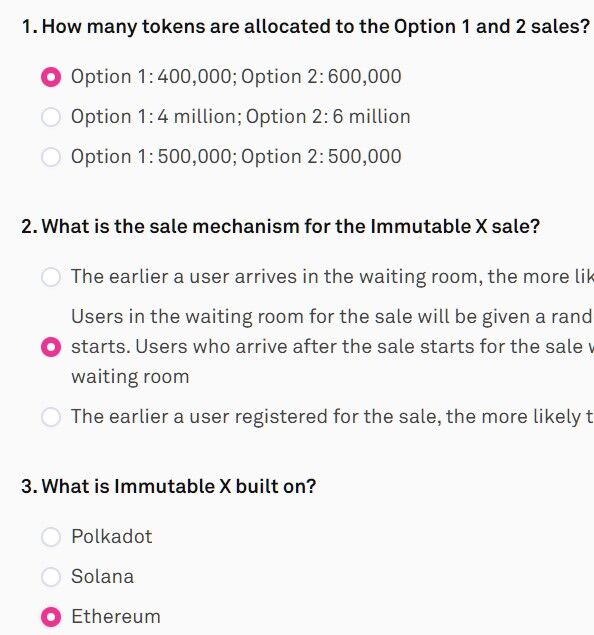This screenshot has height=635, width=594.
Task: Select radio for 'earlier a user registered' answer
Action: 51,417
